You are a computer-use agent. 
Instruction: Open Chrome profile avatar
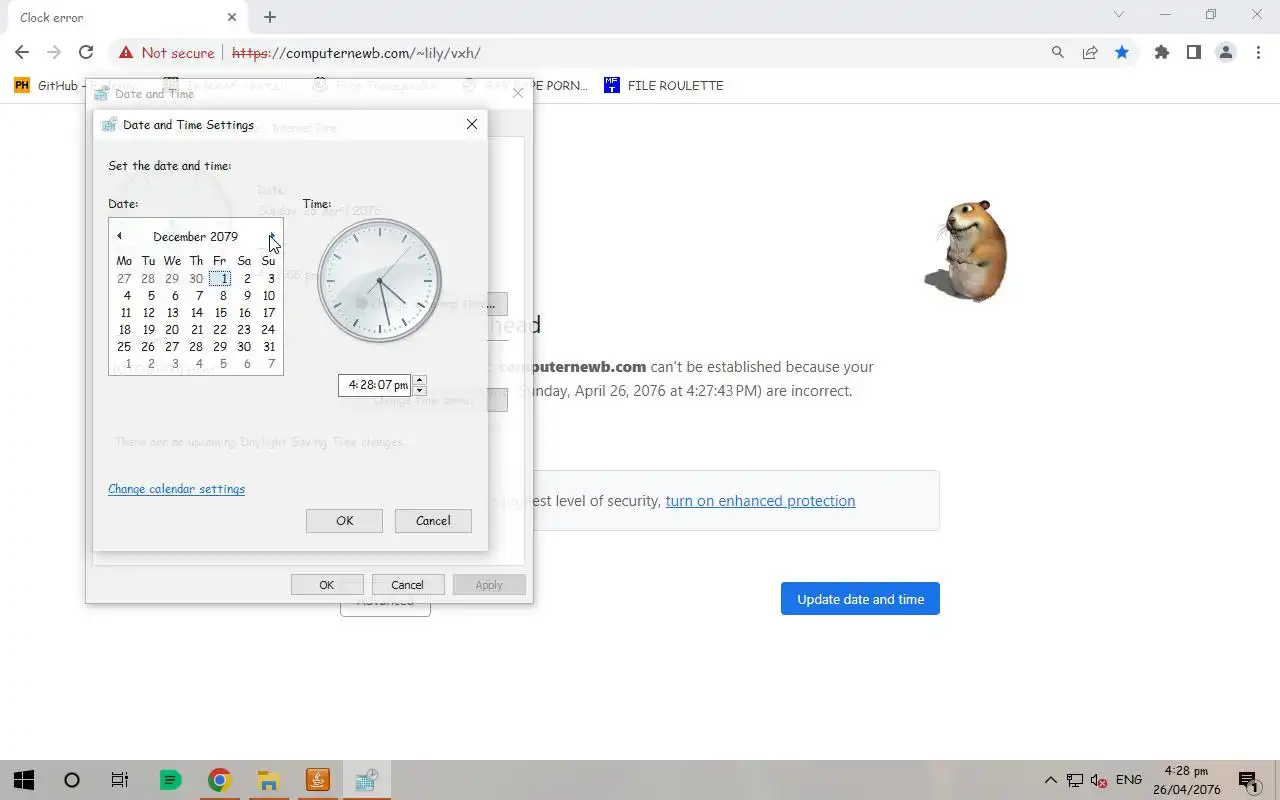pyautogui.click(x=1226, y=53)
